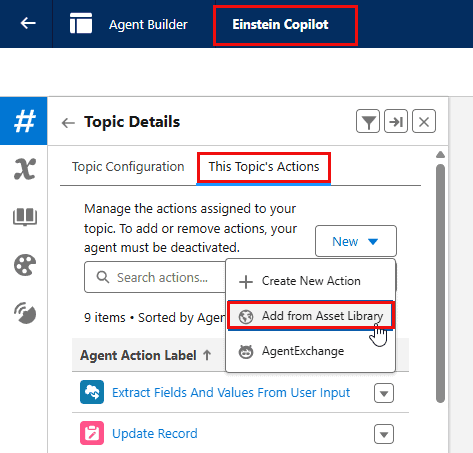473x453 pixels.
Task: Click the Topic Details heading
Action: click(132, 122)
